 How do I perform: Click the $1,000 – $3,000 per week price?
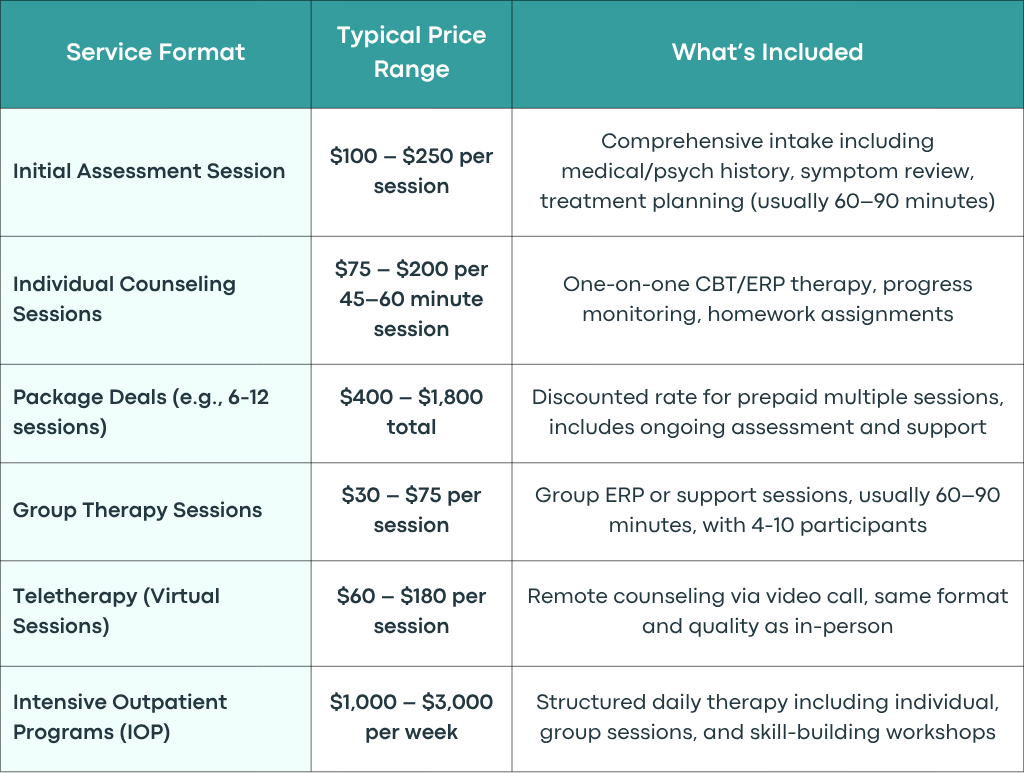(411, 717)
